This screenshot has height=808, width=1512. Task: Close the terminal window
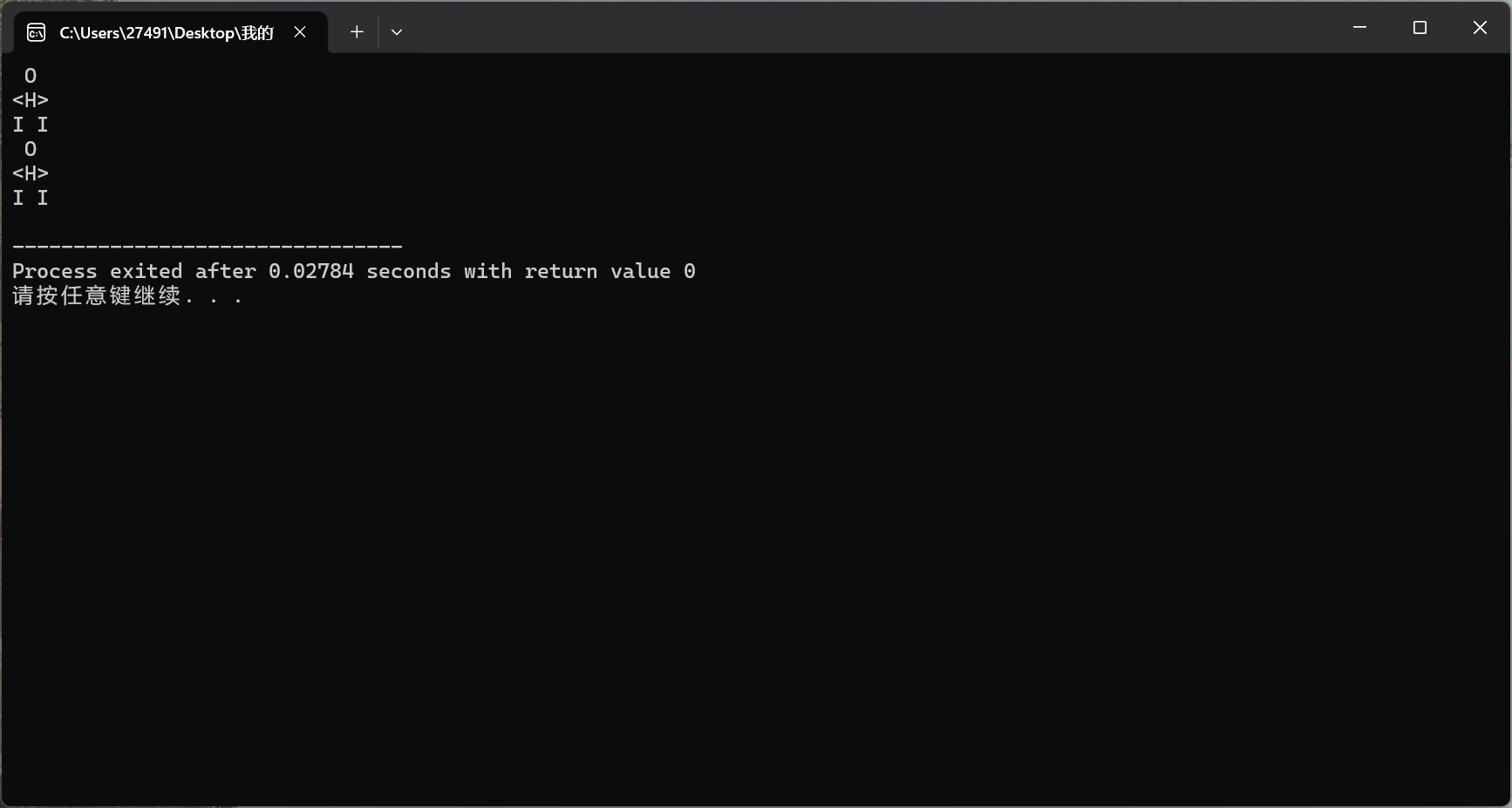pos(1480,28)
